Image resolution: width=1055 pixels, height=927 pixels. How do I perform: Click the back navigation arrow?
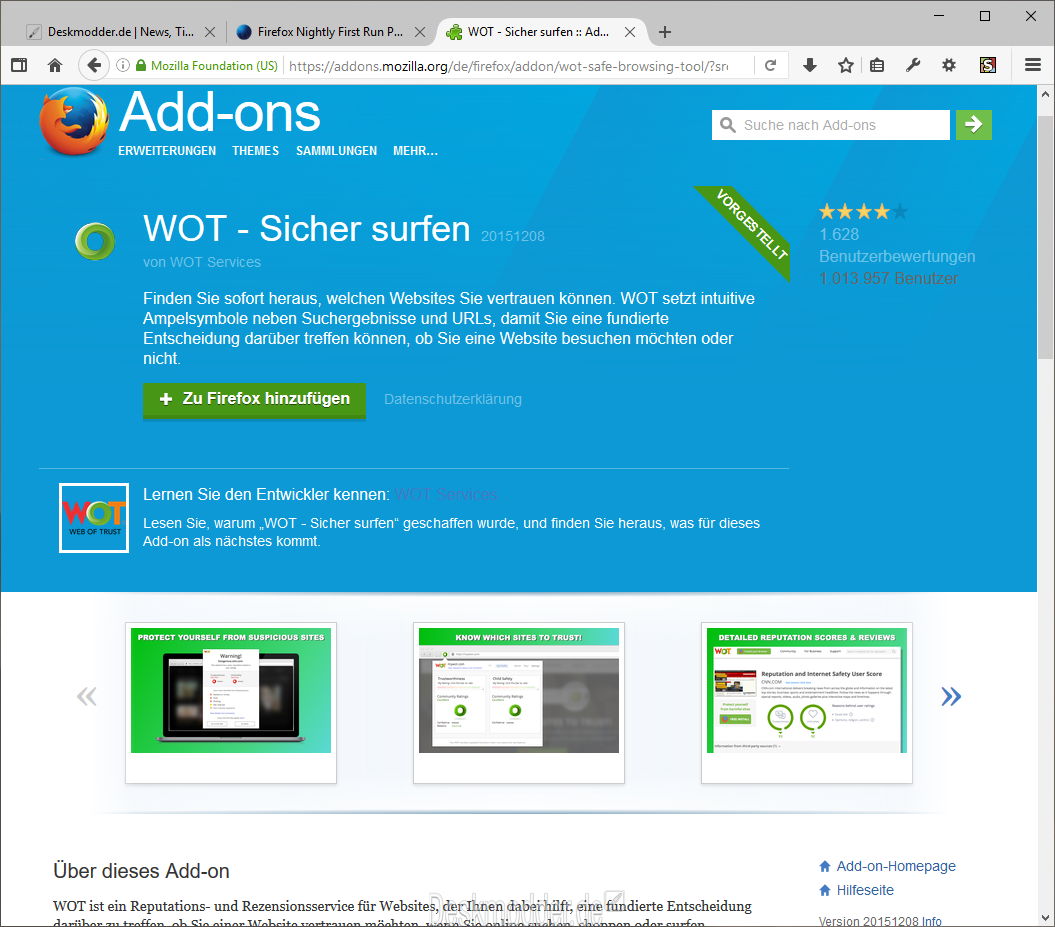94,65
